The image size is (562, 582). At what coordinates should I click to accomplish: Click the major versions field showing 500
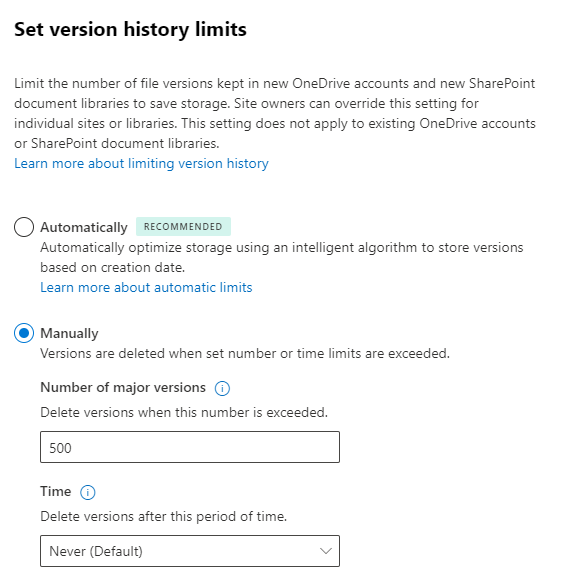coord(190,447)
